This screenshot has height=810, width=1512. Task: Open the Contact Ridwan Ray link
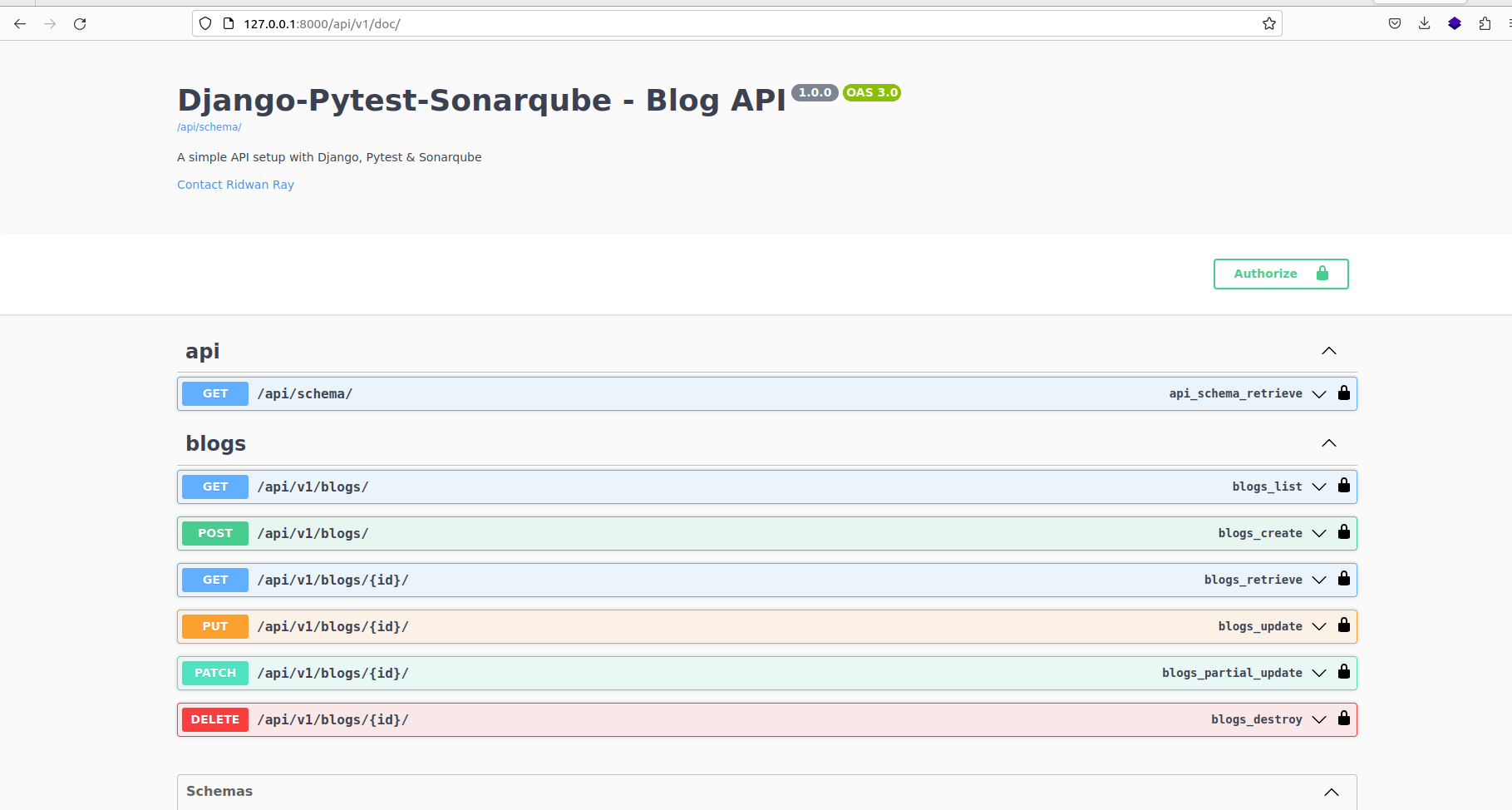tap(235, 185)
